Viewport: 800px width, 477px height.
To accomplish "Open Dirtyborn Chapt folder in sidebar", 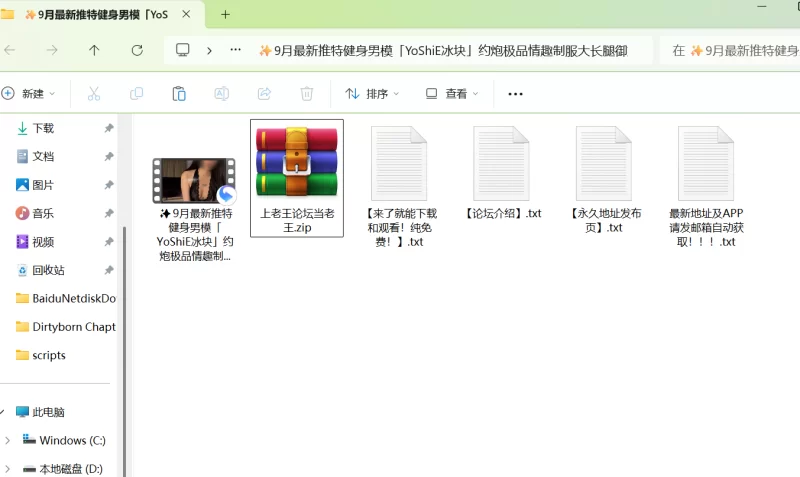I will (x=66, y=327).
